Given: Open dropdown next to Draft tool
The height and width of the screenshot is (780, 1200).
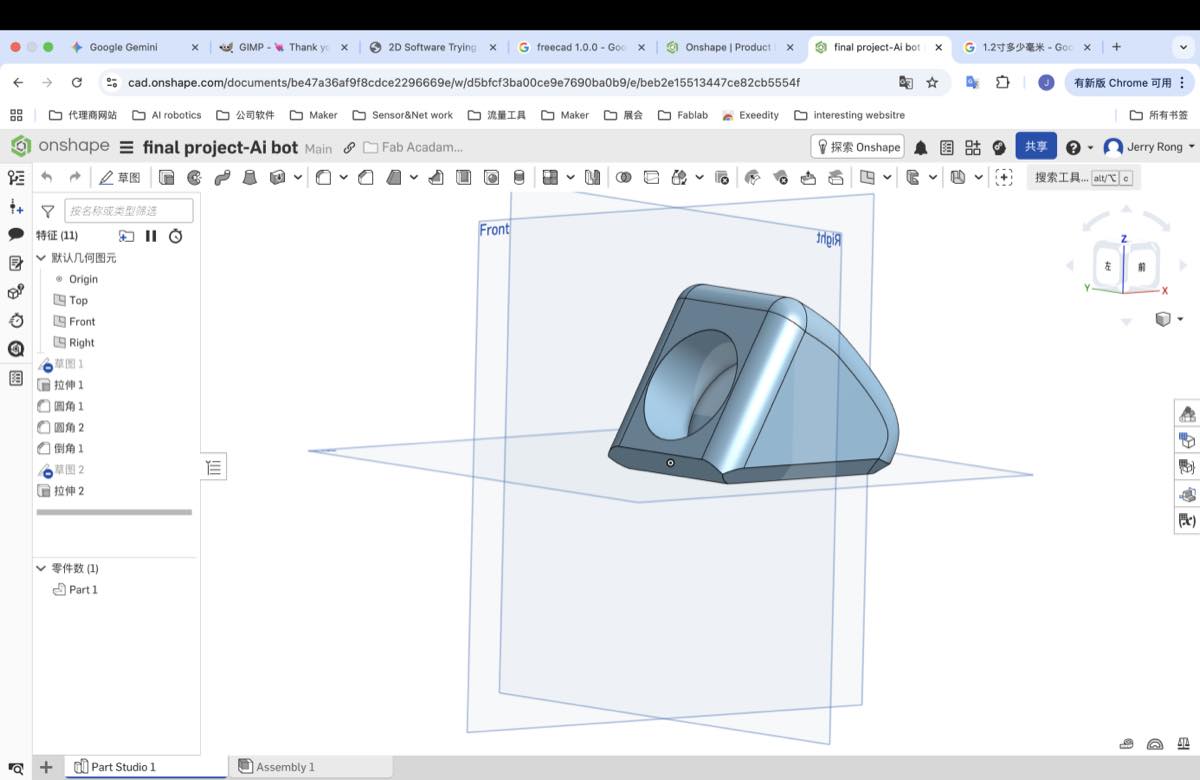Looking at the screenshot, I should [x=414, y=178].
